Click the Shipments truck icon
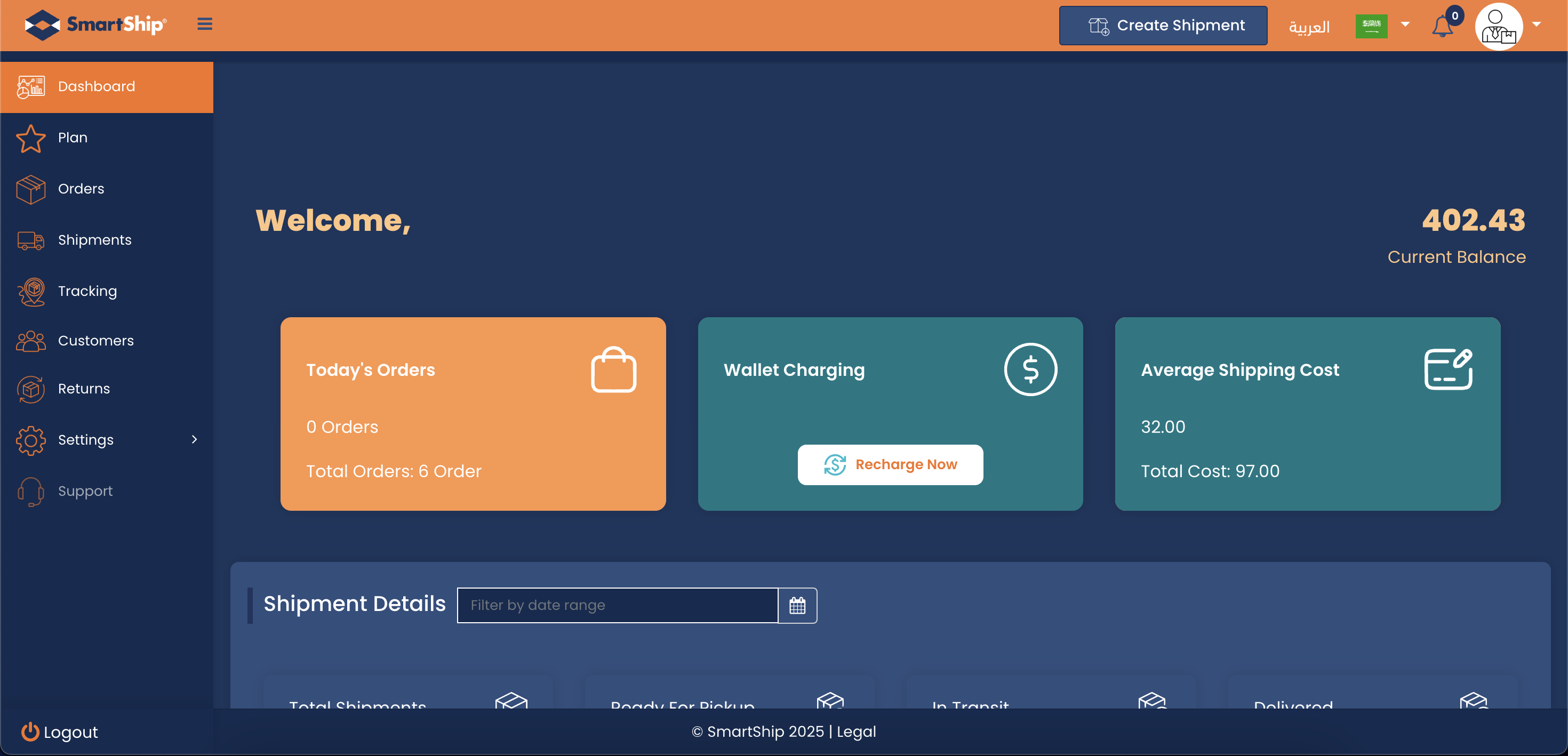1568x756 pixels. (31, 240)
